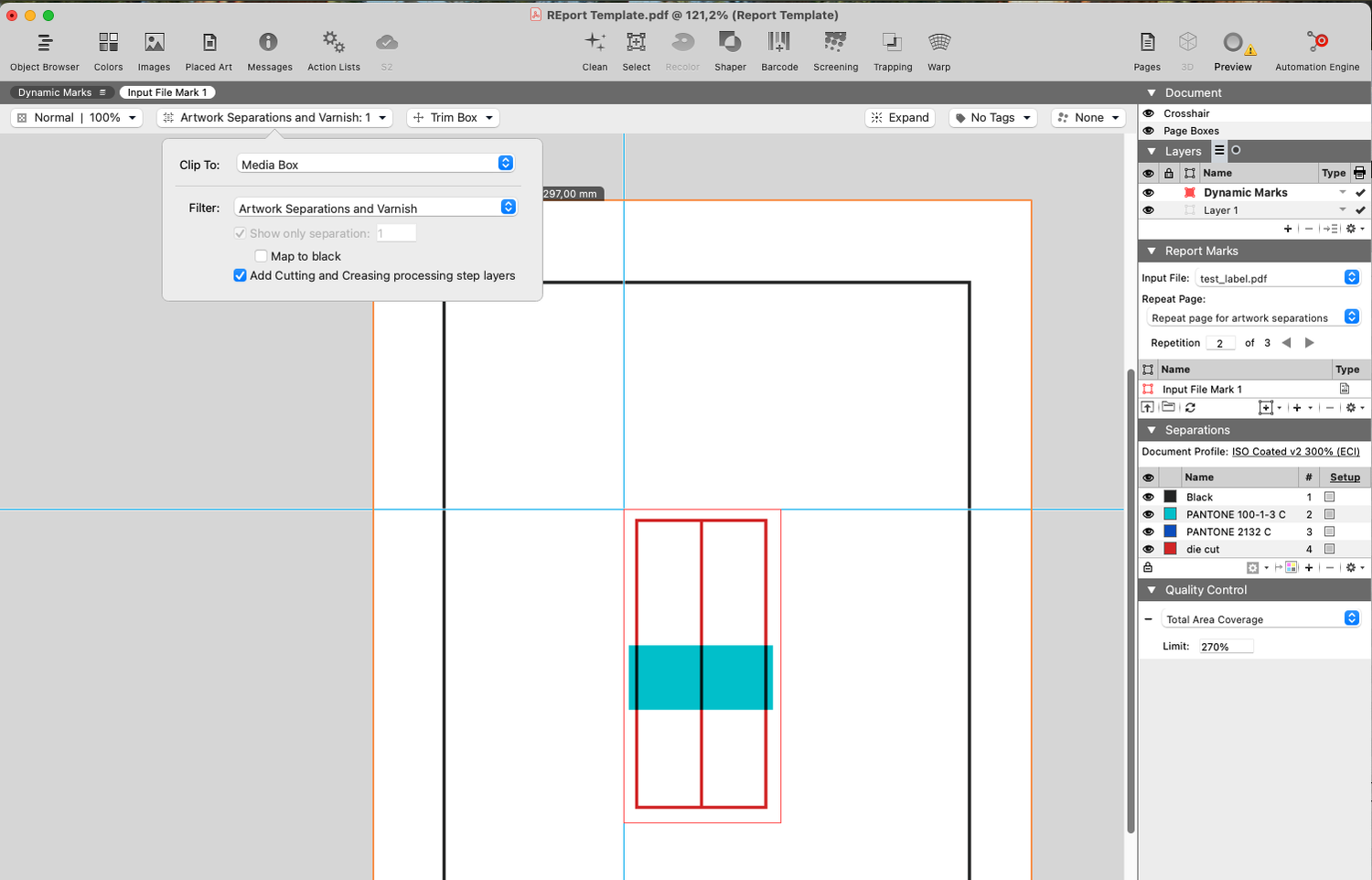Screen dimensions: 1372x880
Task: Refresh the report marks list
Action: tap(1190, 408)
